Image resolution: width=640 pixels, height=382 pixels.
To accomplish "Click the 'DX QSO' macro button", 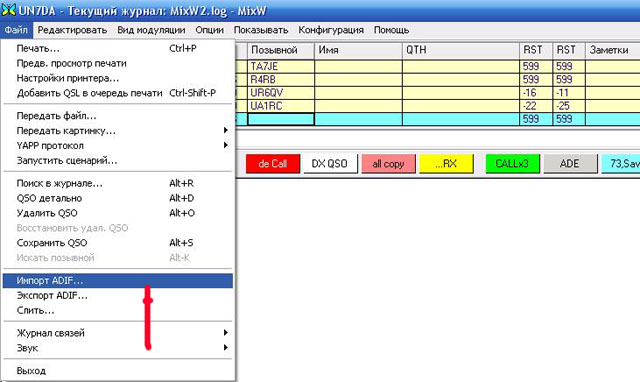I will pos(330,164).
